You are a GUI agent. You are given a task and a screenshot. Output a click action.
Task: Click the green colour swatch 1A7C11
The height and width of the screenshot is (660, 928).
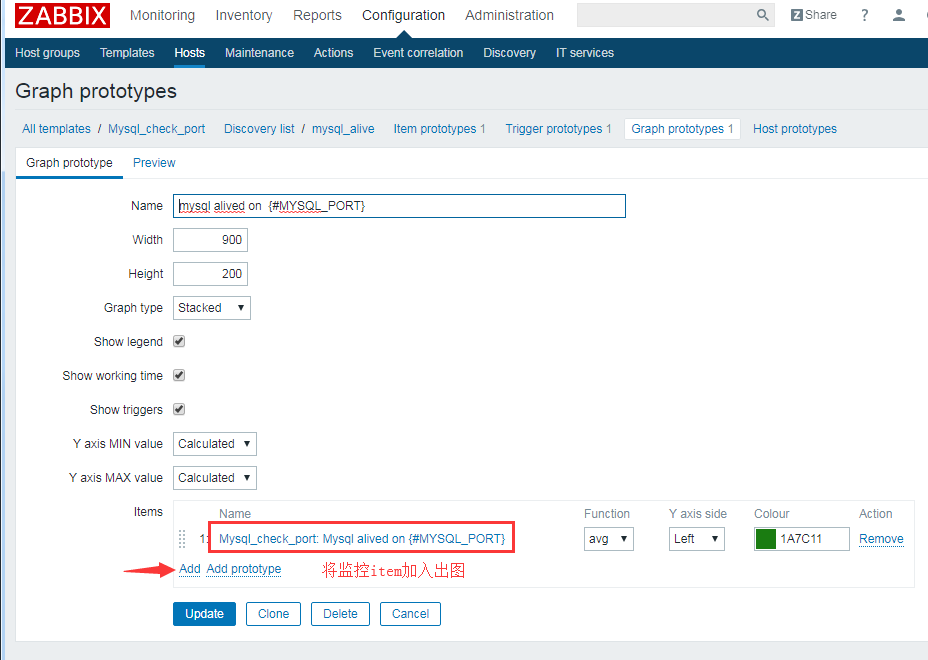(x=766, y=539)
